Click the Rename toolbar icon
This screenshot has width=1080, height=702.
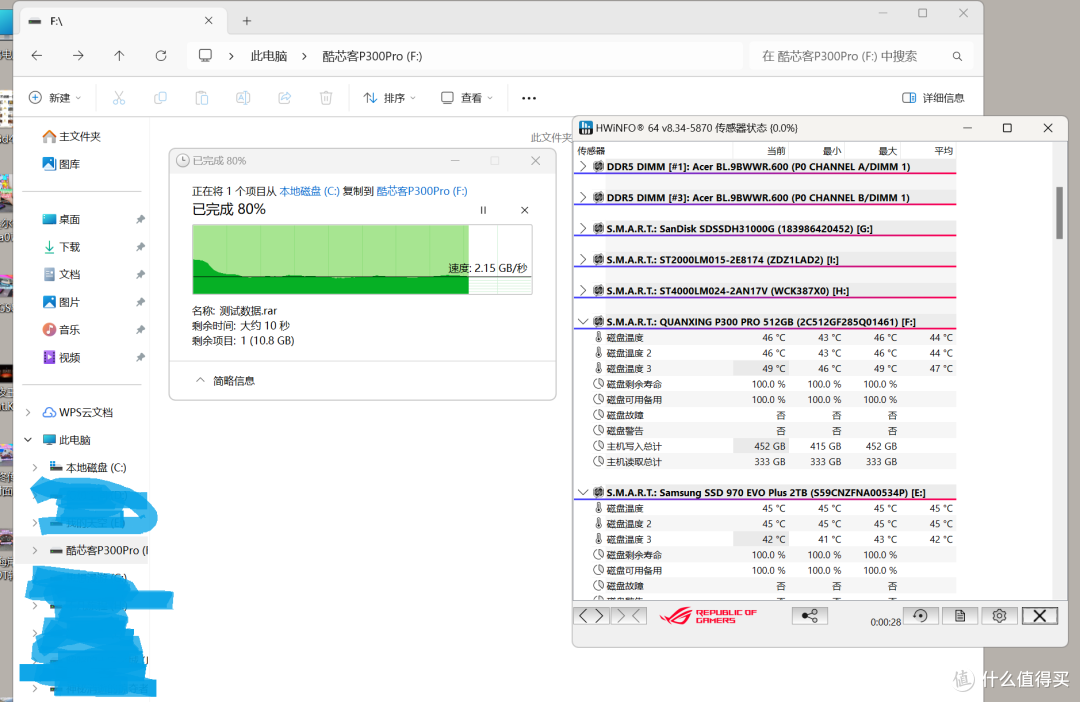tap(243, 98)
